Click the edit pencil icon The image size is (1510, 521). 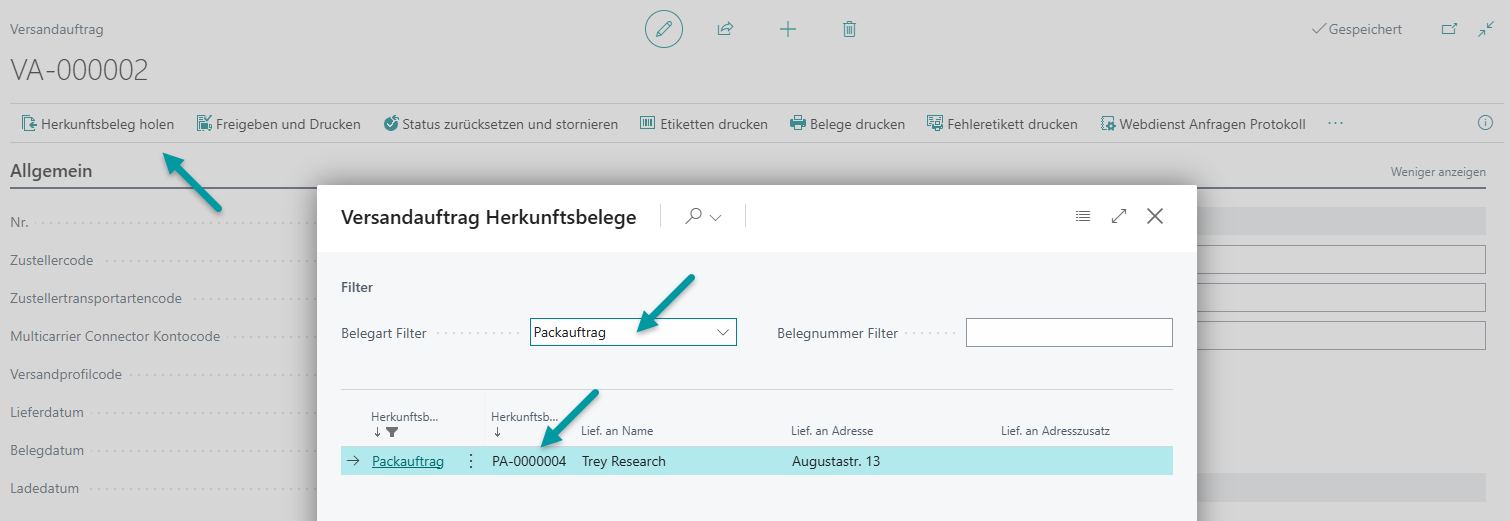pos(664,29)
